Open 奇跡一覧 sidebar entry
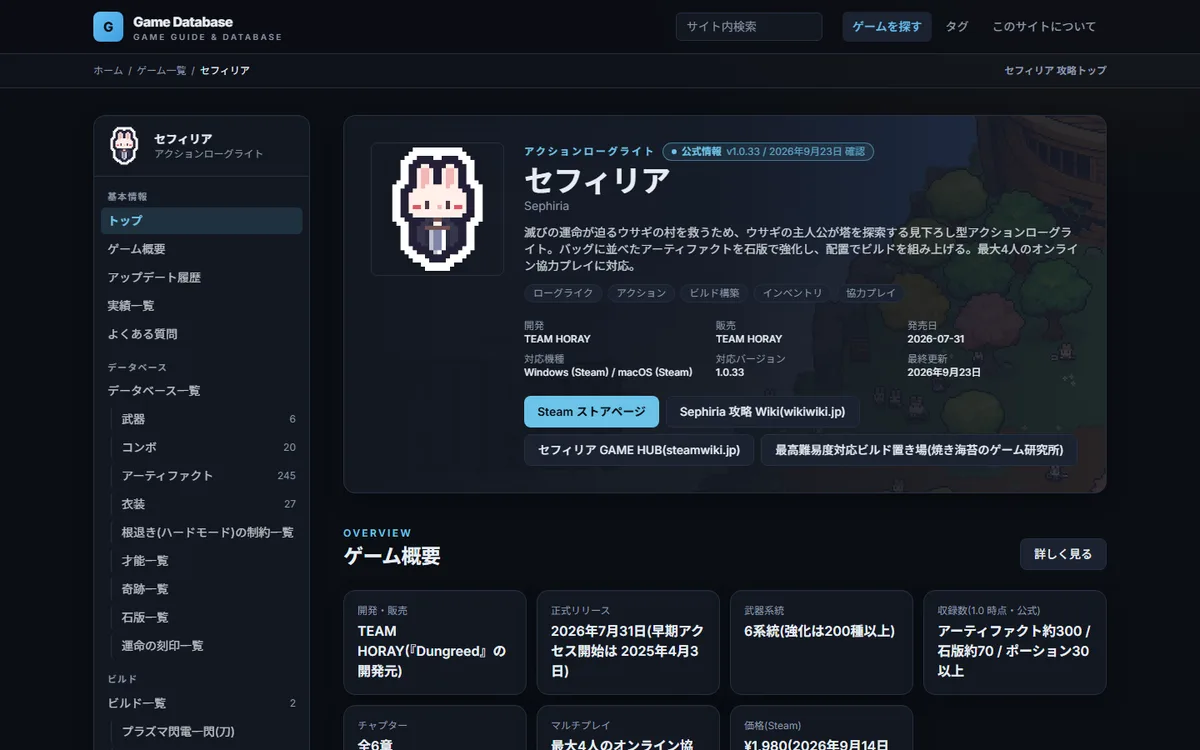This screenshot has width=1200, height=750. click(208, 589)
